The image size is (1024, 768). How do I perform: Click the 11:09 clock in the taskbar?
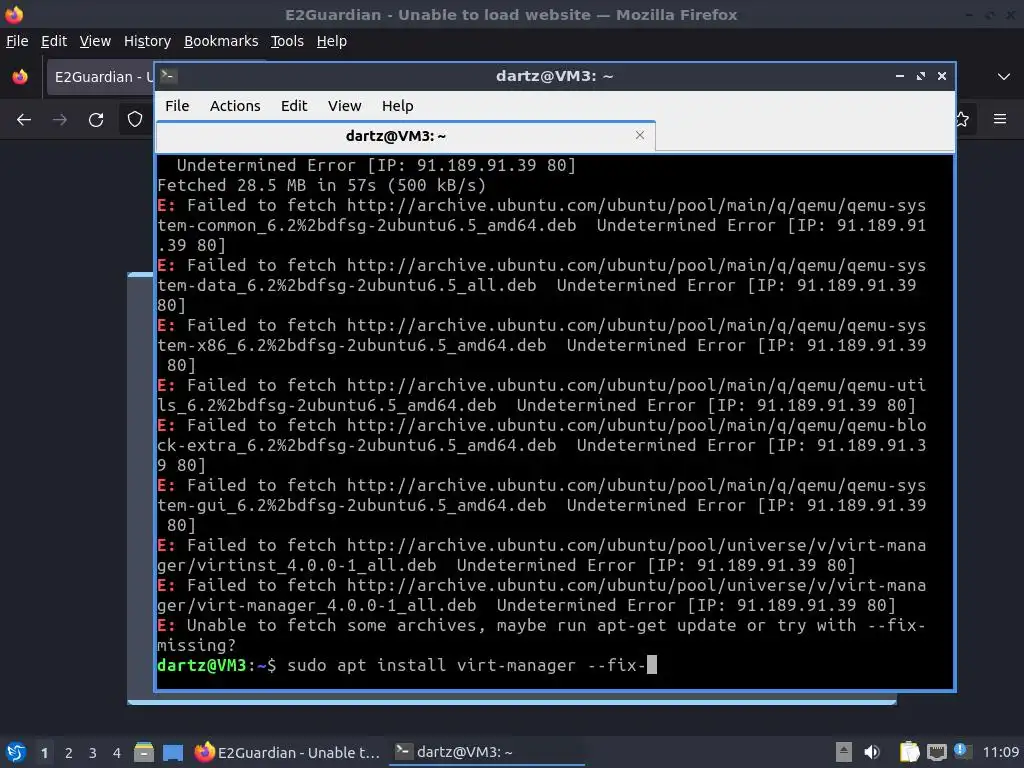coord(1000,752)
